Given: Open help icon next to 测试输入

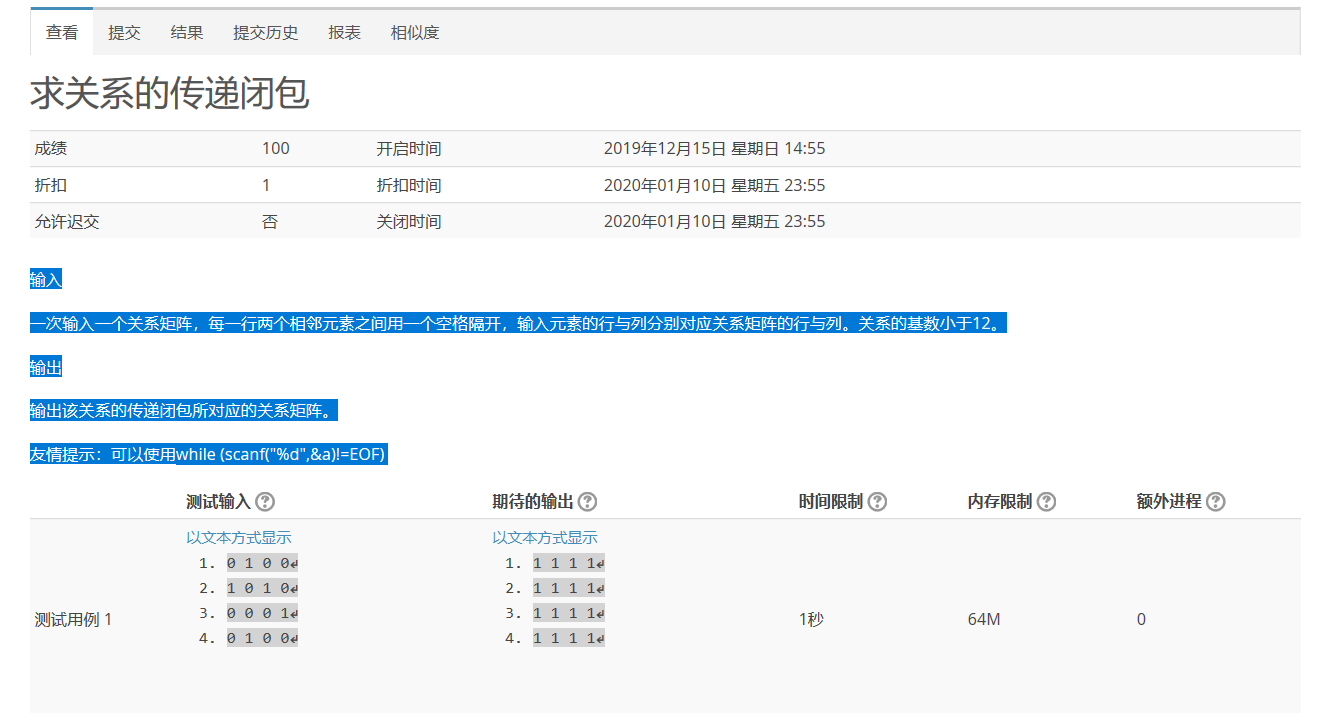Looking at the screenshot, I should (x=265, y=502).
